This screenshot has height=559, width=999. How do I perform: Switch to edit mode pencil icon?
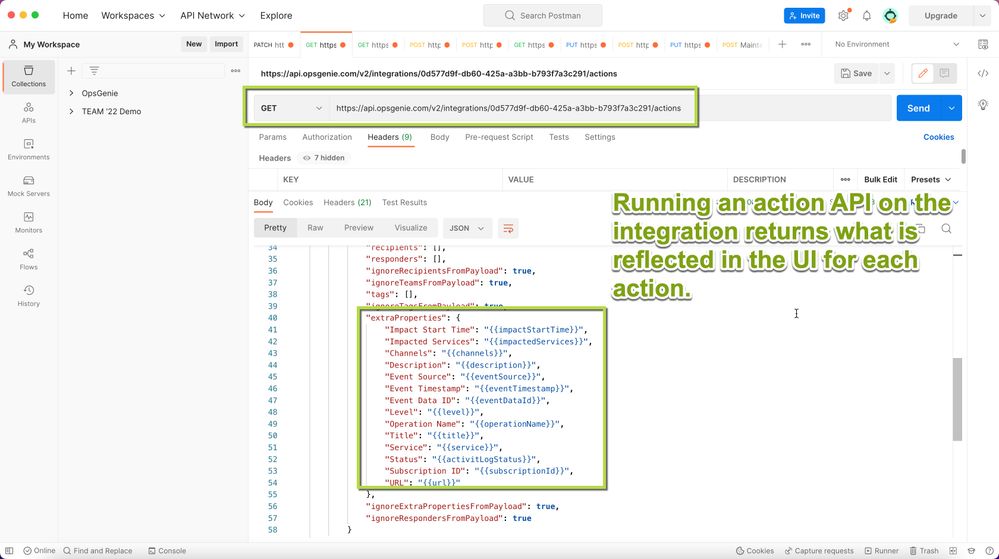(923, 73)
